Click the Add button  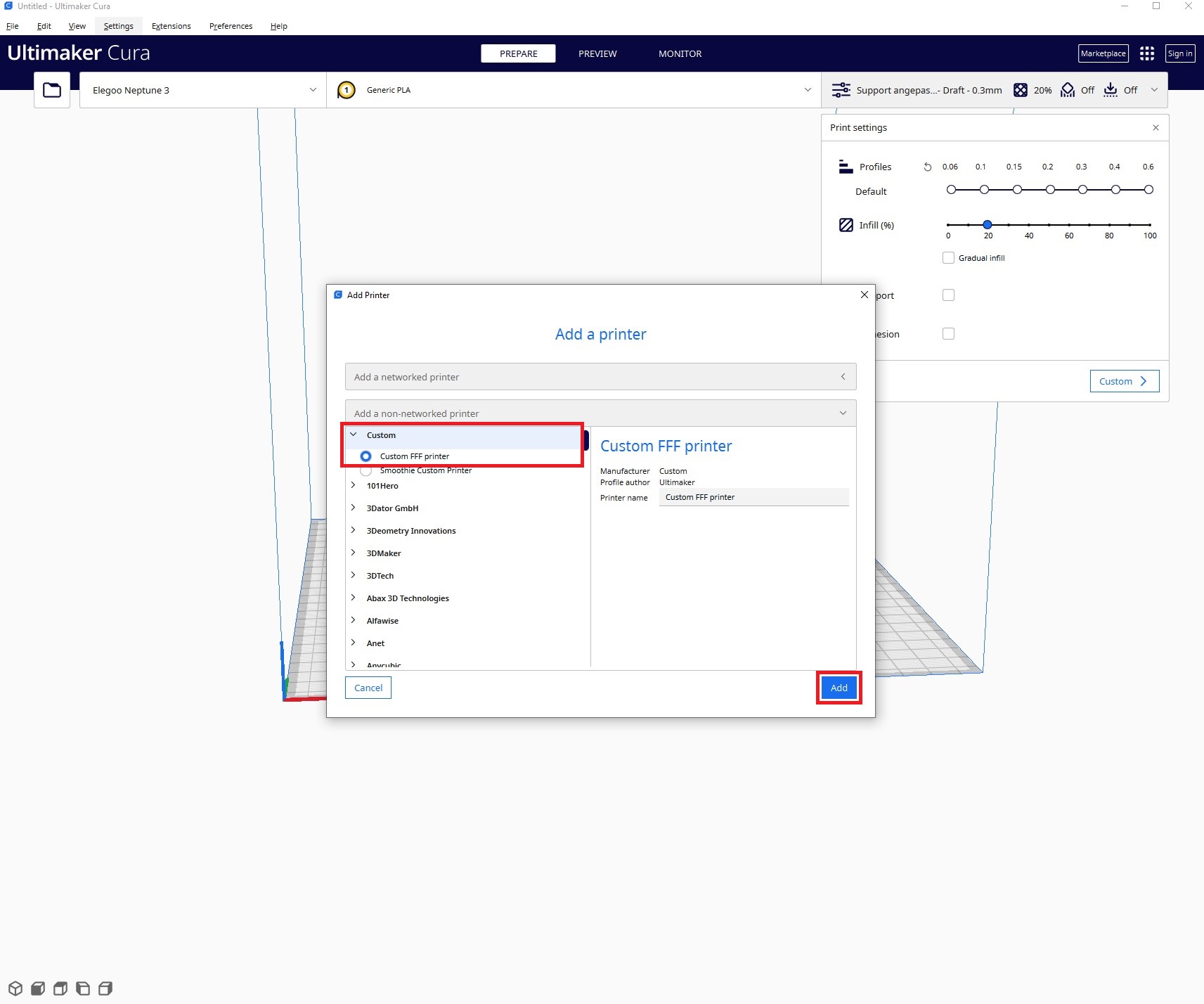(839, 688)
